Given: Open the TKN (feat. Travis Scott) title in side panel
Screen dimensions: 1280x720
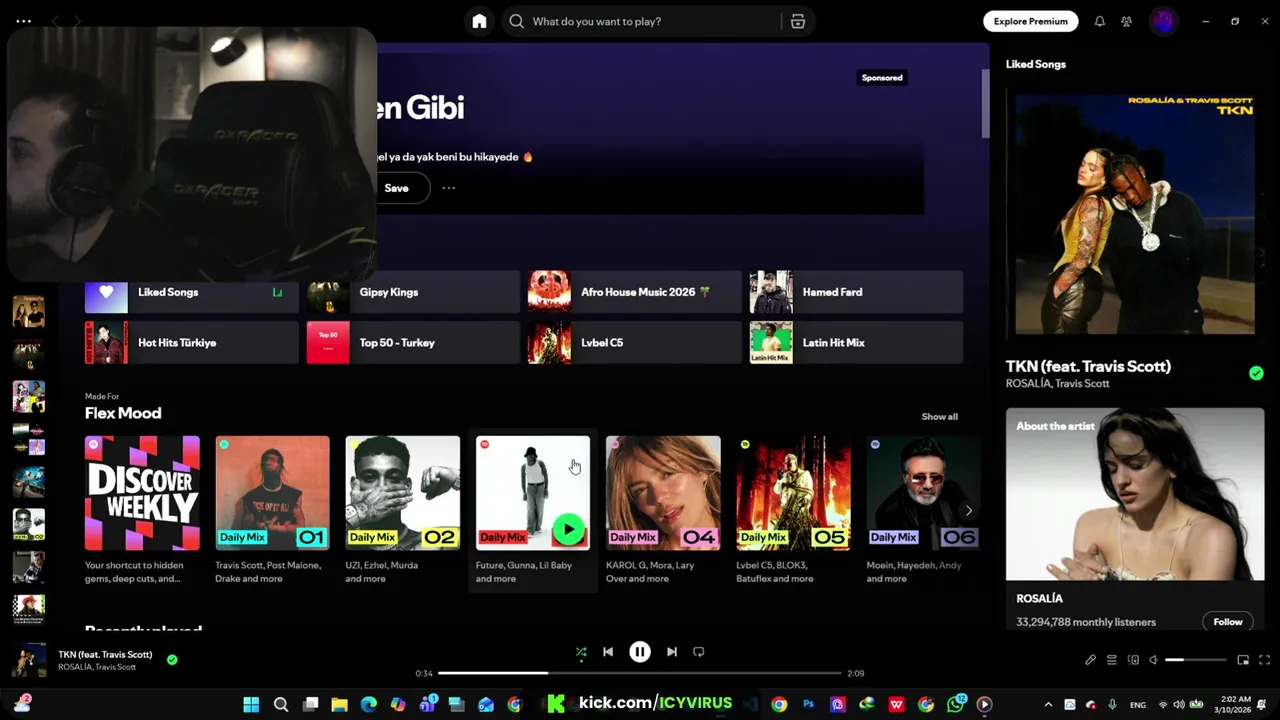Looking at the screenshot, I should pos(1088,366).
